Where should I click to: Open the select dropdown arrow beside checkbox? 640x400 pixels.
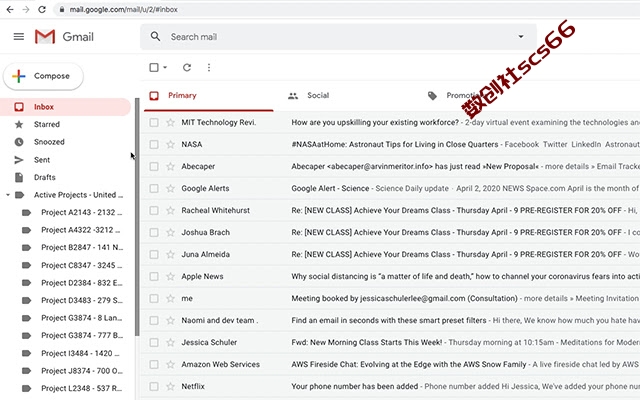[165, 67]
